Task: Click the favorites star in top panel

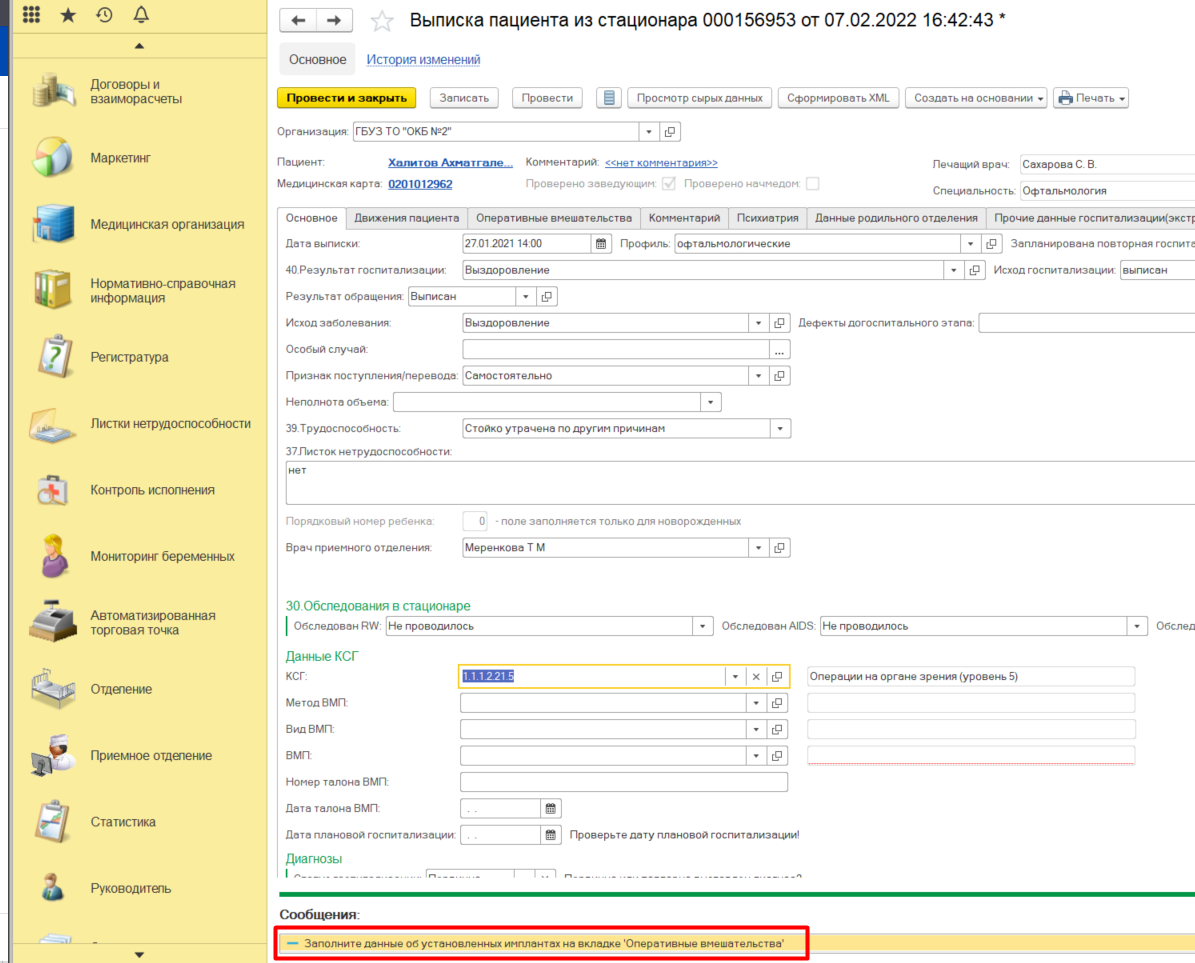Action: click(68, 15)
